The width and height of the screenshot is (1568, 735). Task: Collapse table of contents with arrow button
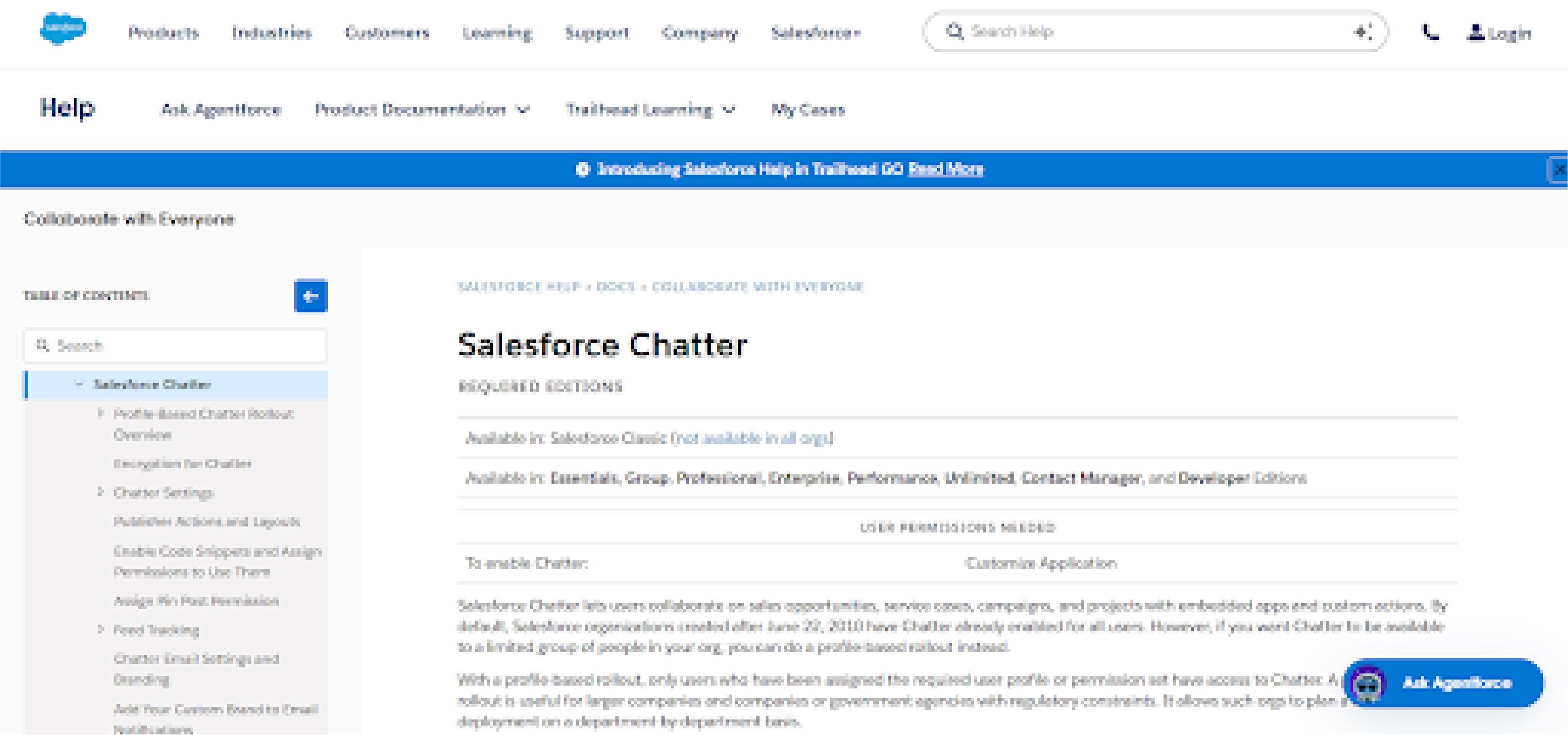pos(310,296)
